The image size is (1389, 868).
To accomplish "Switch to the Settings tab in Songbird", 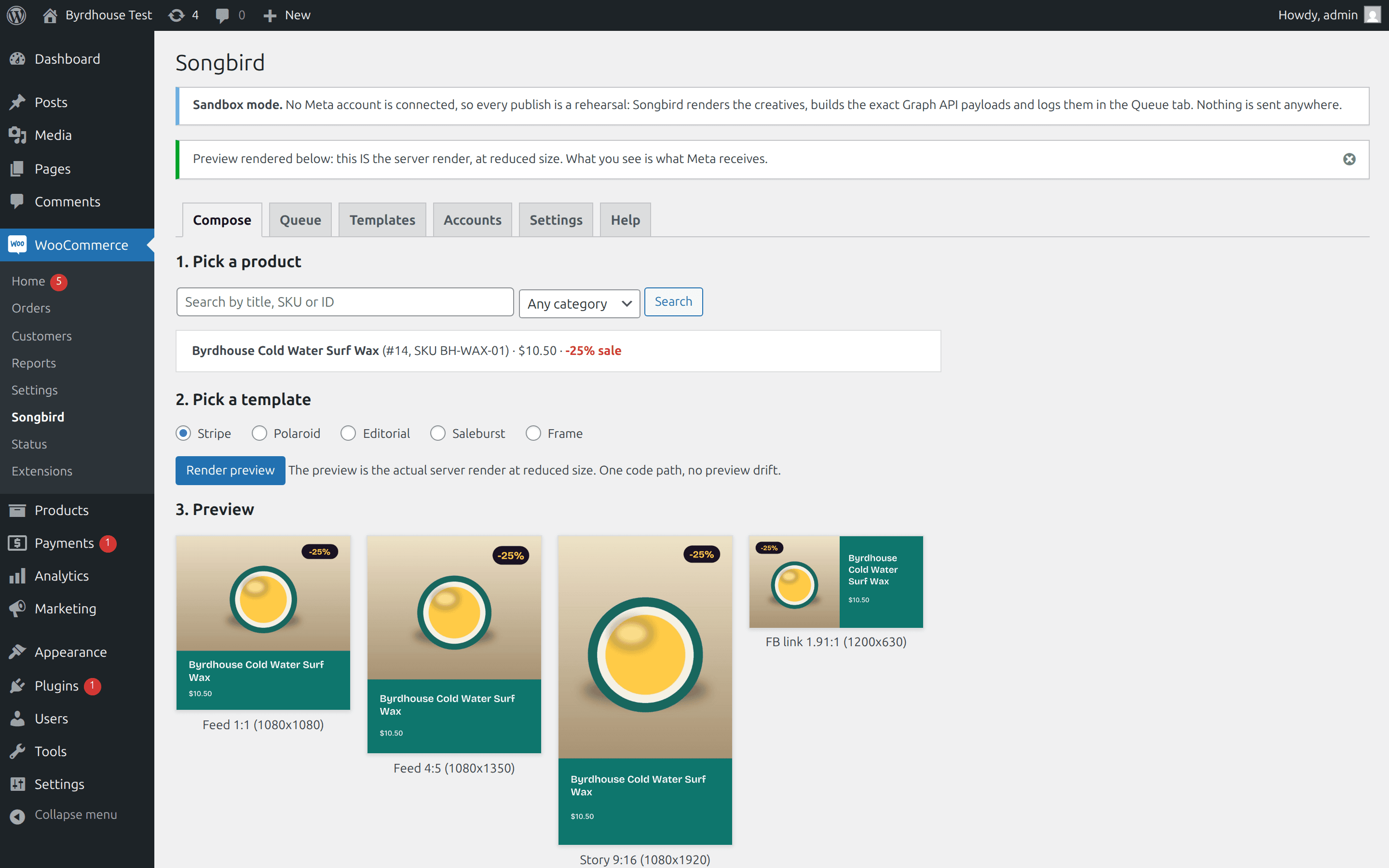I will point(556,220).
